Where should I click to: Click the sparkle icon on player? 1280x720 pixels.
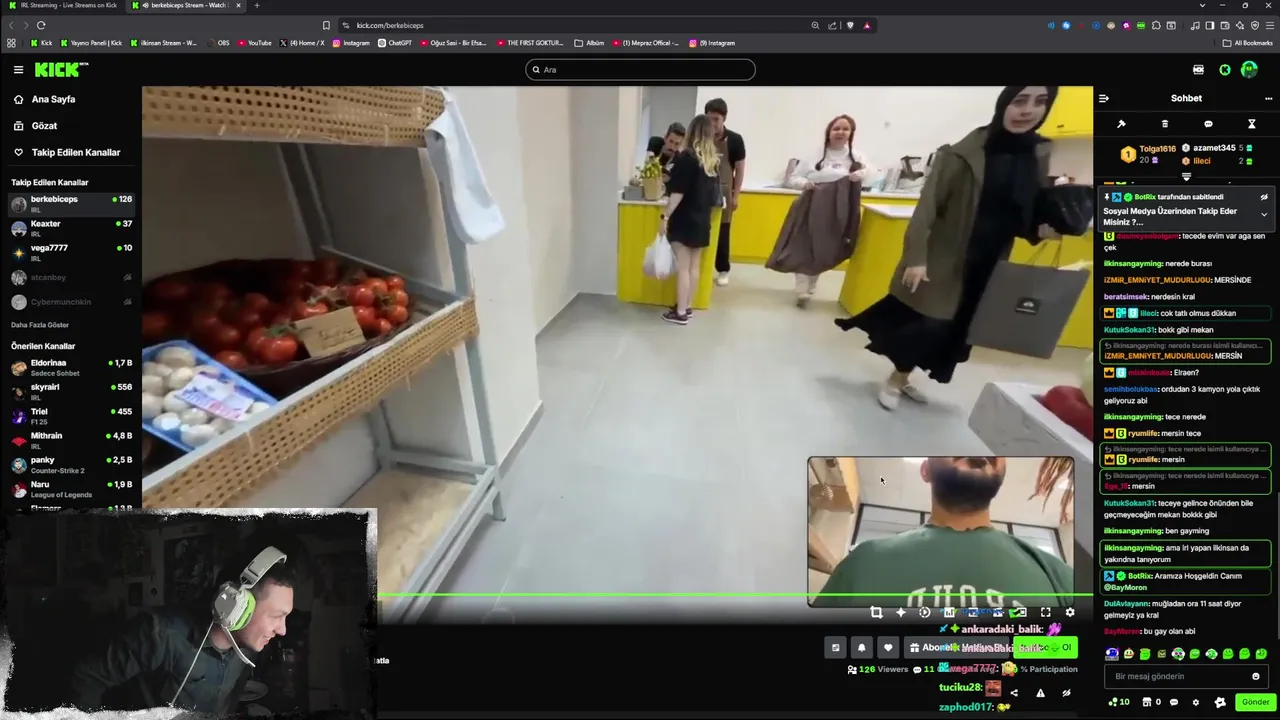coord(900,612)
